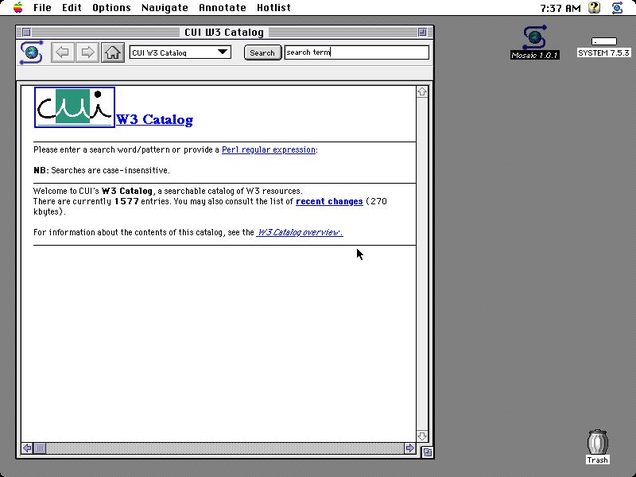
Task: Open the CUI W3 Catalog history dropdown
Action: point(180,52)
